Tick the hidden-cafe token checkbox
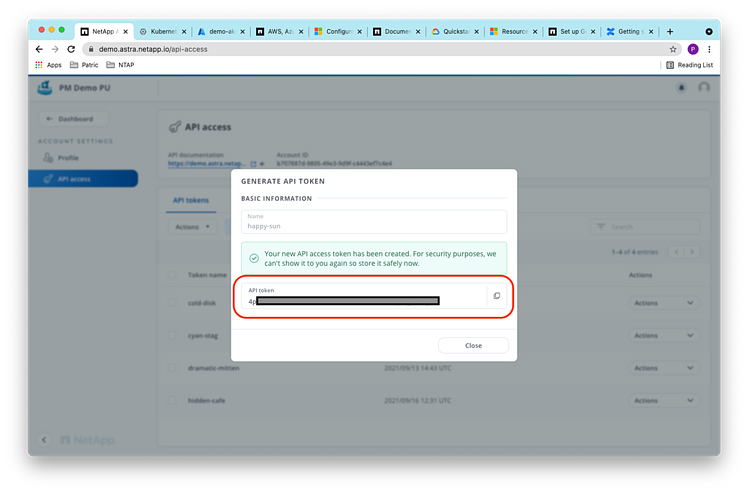The width and height of the screenshot is (748, 493). pos(172,399)
